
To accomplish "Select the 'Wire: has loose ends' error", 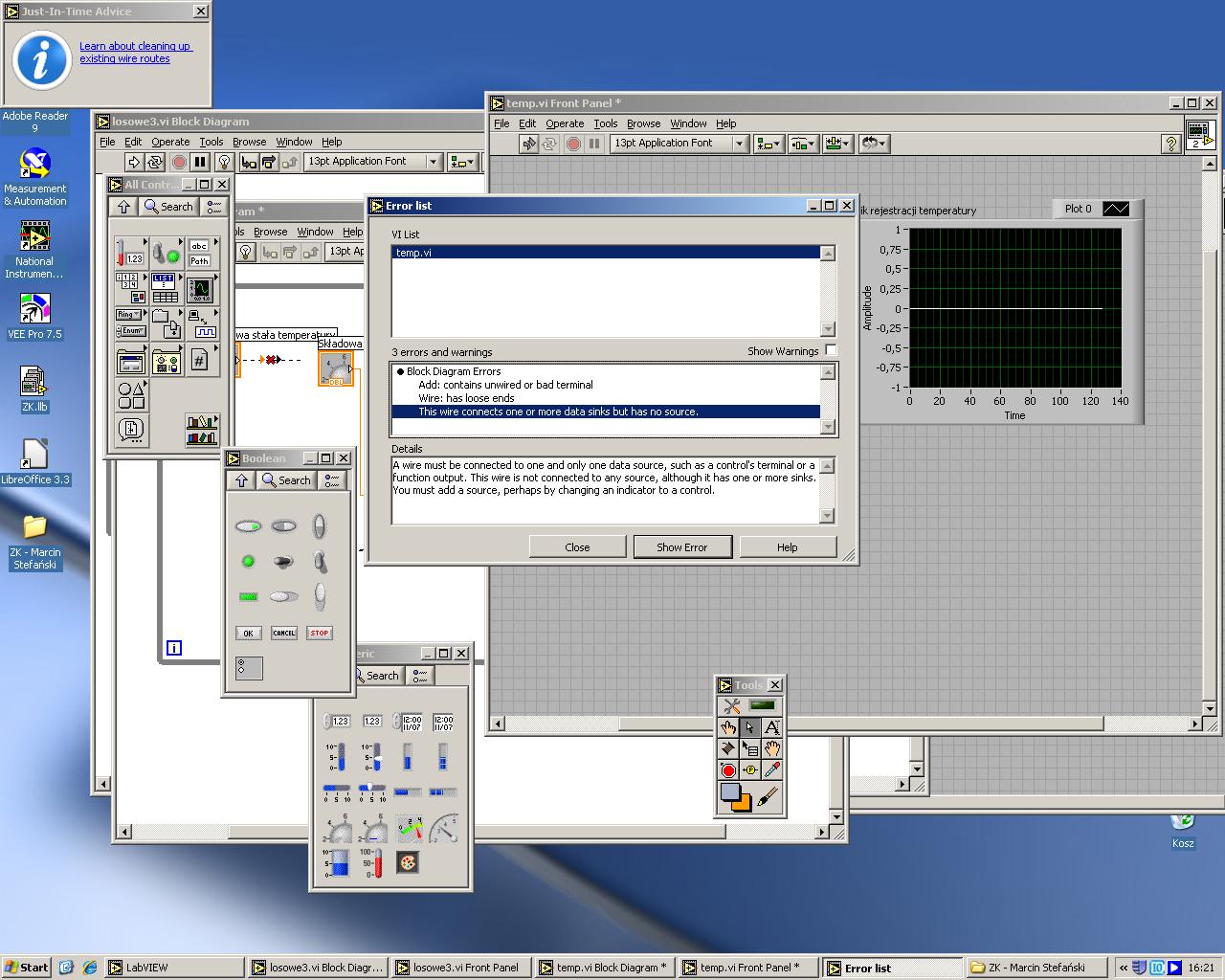I will (x=466, y=398).
